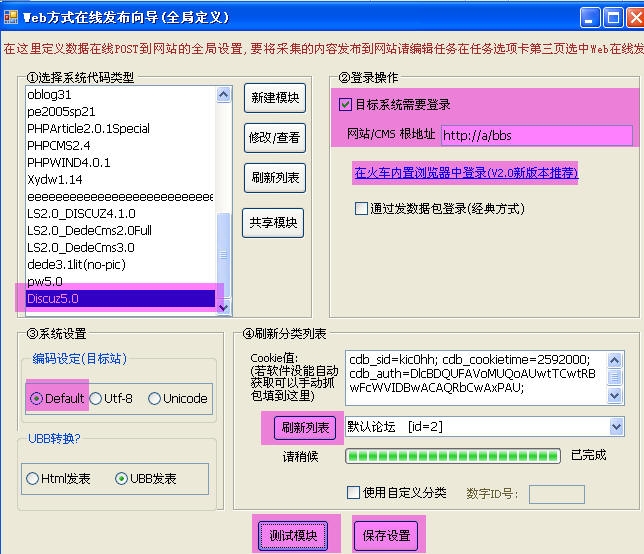Screen dimensions: 644x554
Task: Click the 保存设置 button
Action: pos(385,535)
